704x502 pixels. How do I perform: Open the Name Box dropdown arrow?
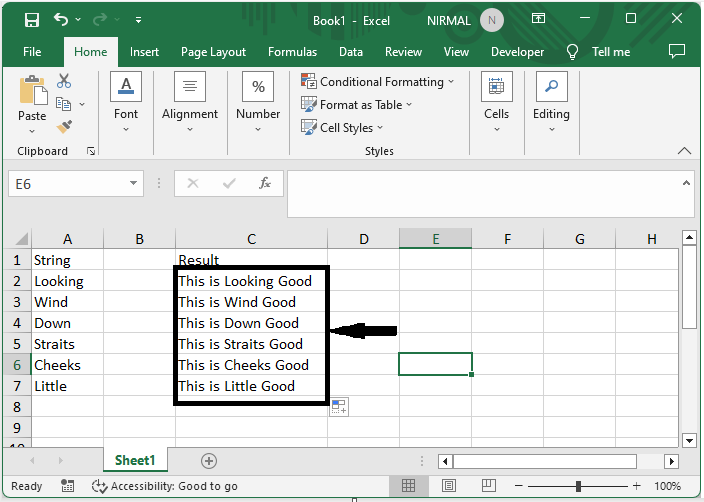pyautogui.click(x=134, y=184)
